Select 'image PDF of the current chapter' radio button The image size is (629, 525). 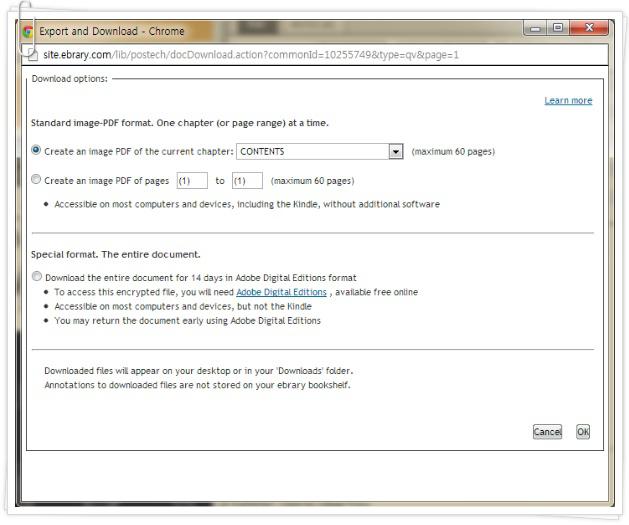pos(36,150)
